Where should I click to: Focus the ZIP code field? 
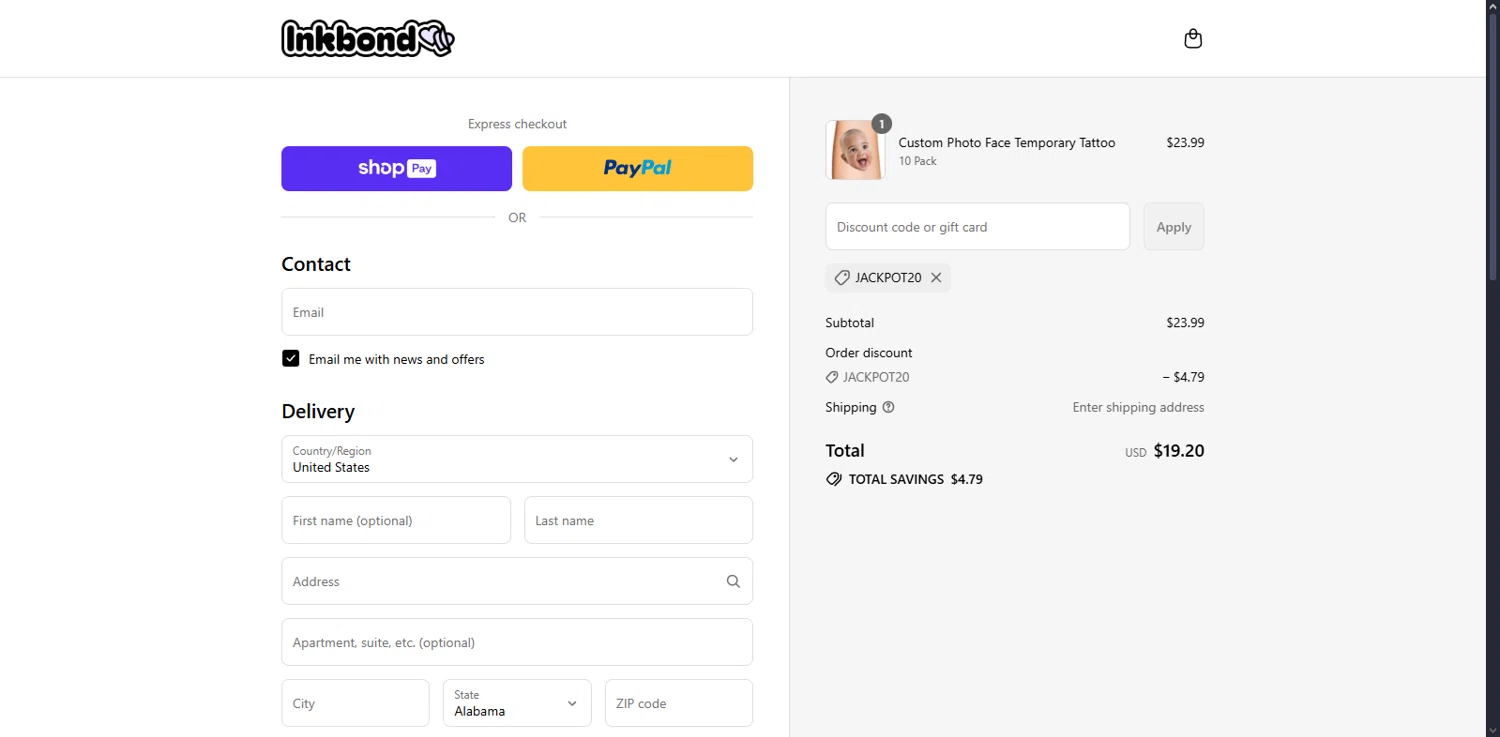[x=679, y=703]
